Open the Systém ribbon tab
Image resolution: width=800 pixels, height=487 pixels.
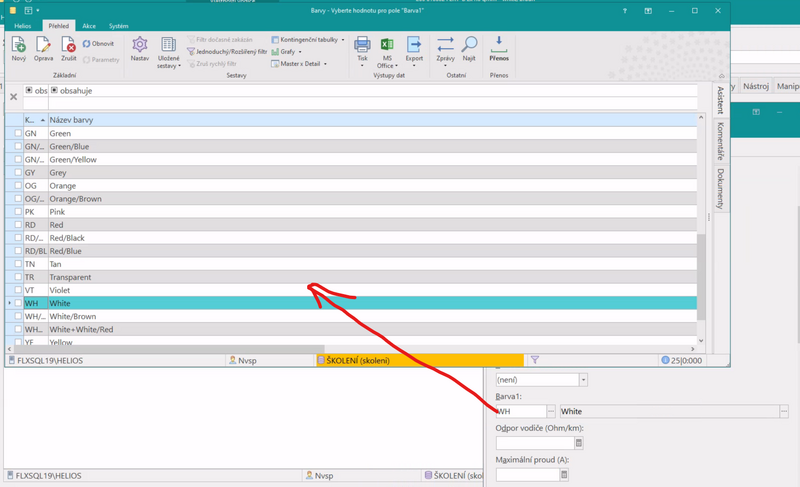click(x=118, y=25)
